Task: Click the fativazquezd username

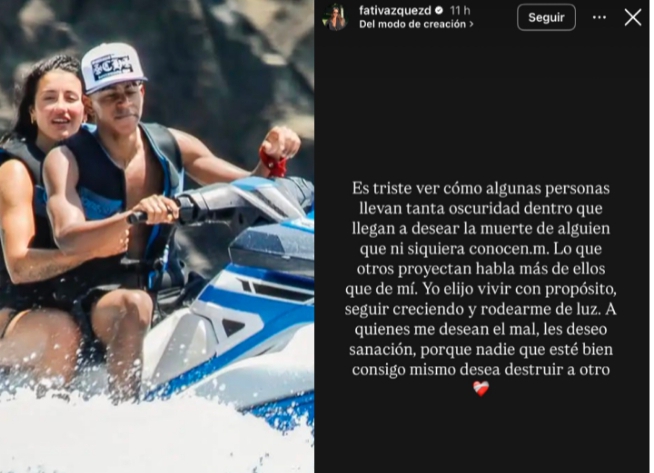Action: tap(395, 10)
